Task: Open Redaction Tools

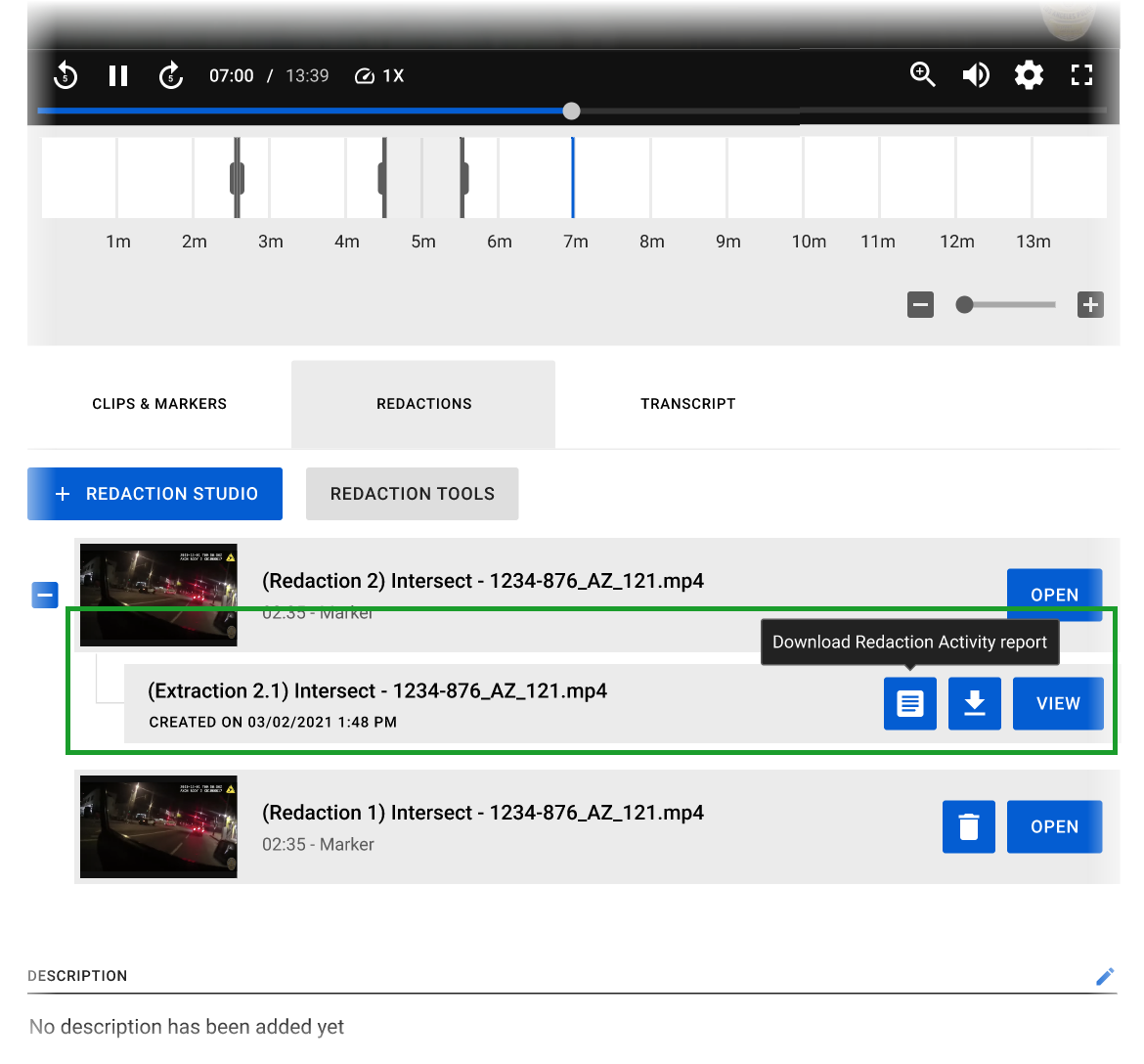Action: pos(412,494)
